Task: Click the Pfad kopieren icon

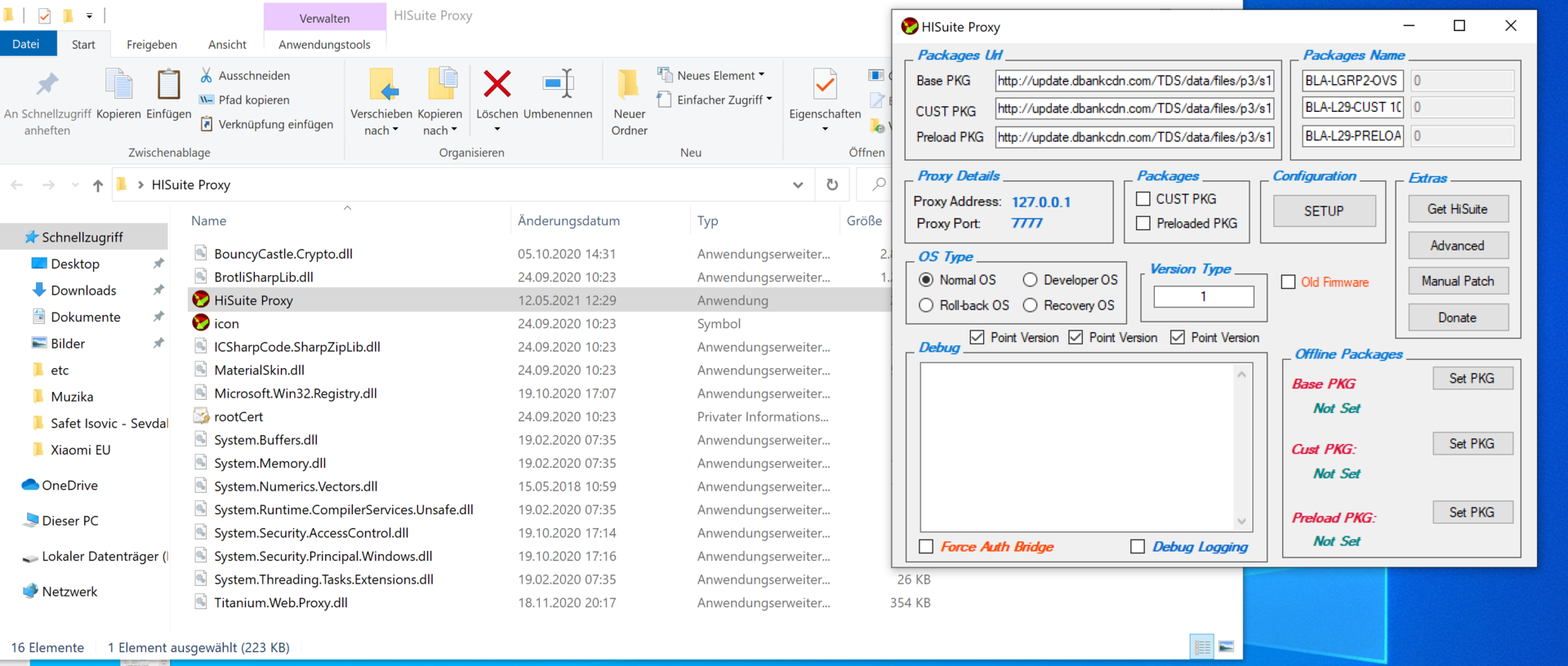Action: 207,100
